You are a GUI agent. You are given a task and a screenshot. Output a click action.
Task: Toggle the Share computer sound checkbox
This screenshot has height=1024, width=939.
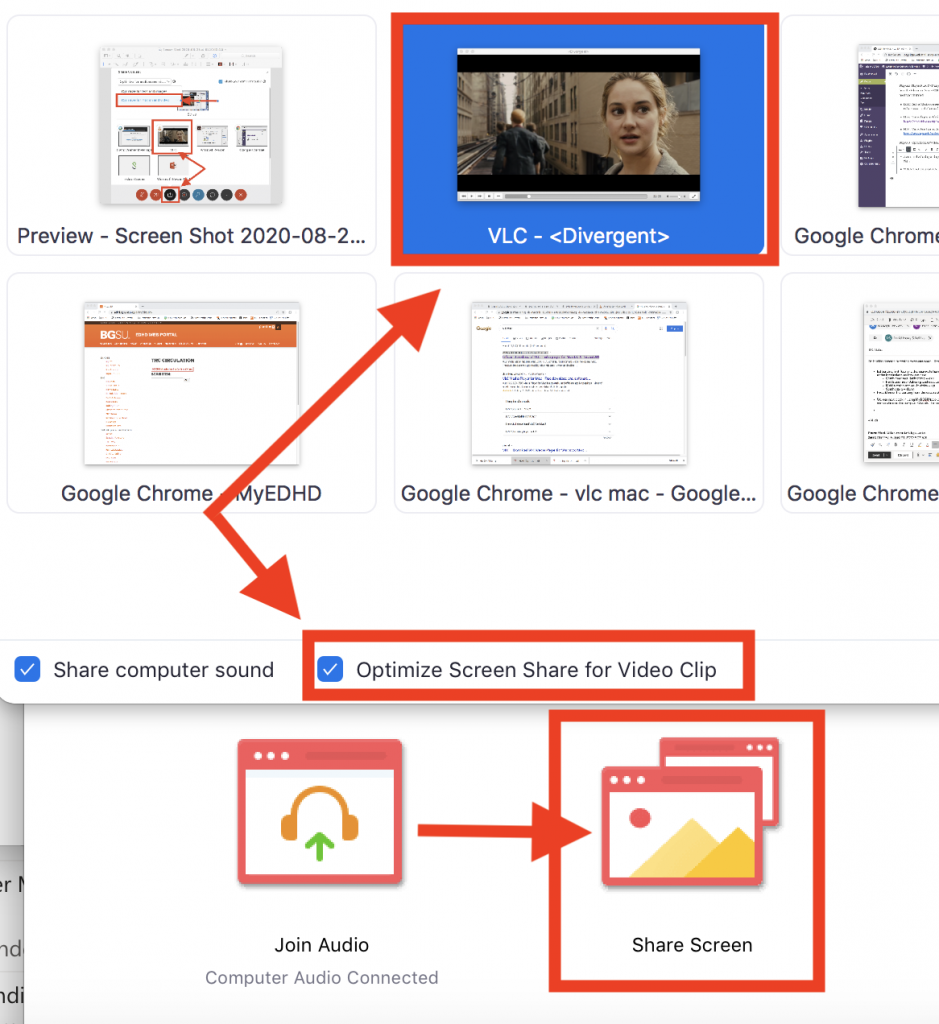[x=27, y=669]
